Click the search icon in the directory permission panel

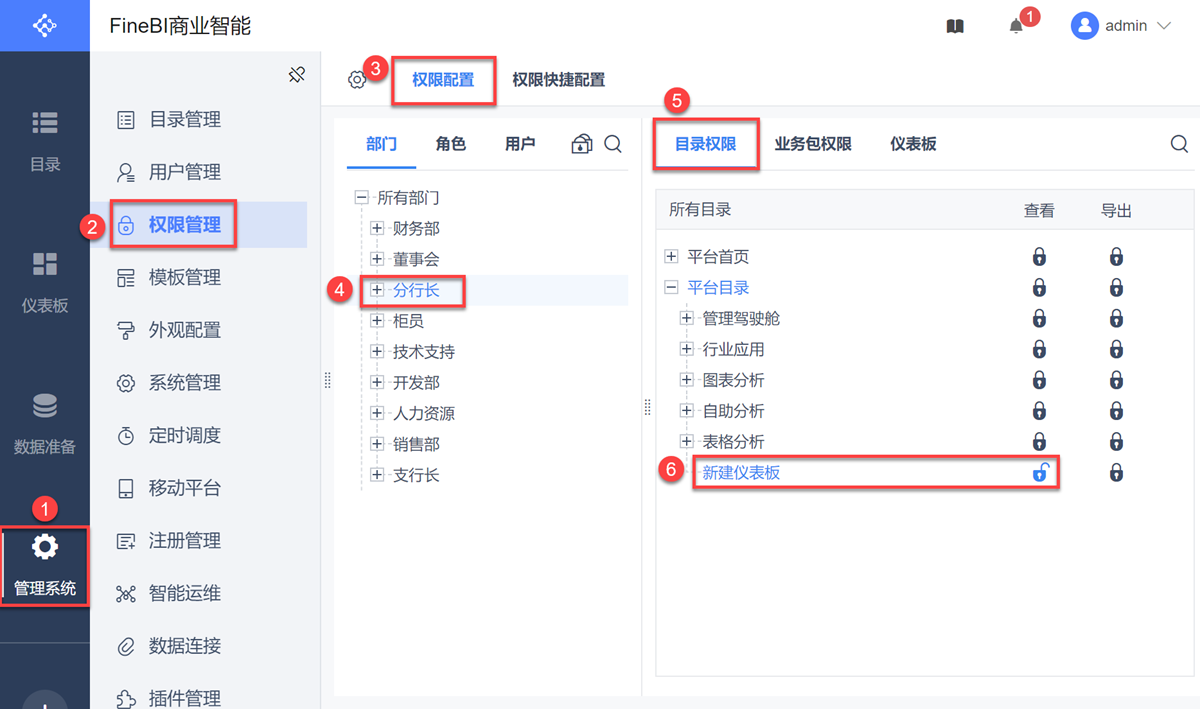1179,145
